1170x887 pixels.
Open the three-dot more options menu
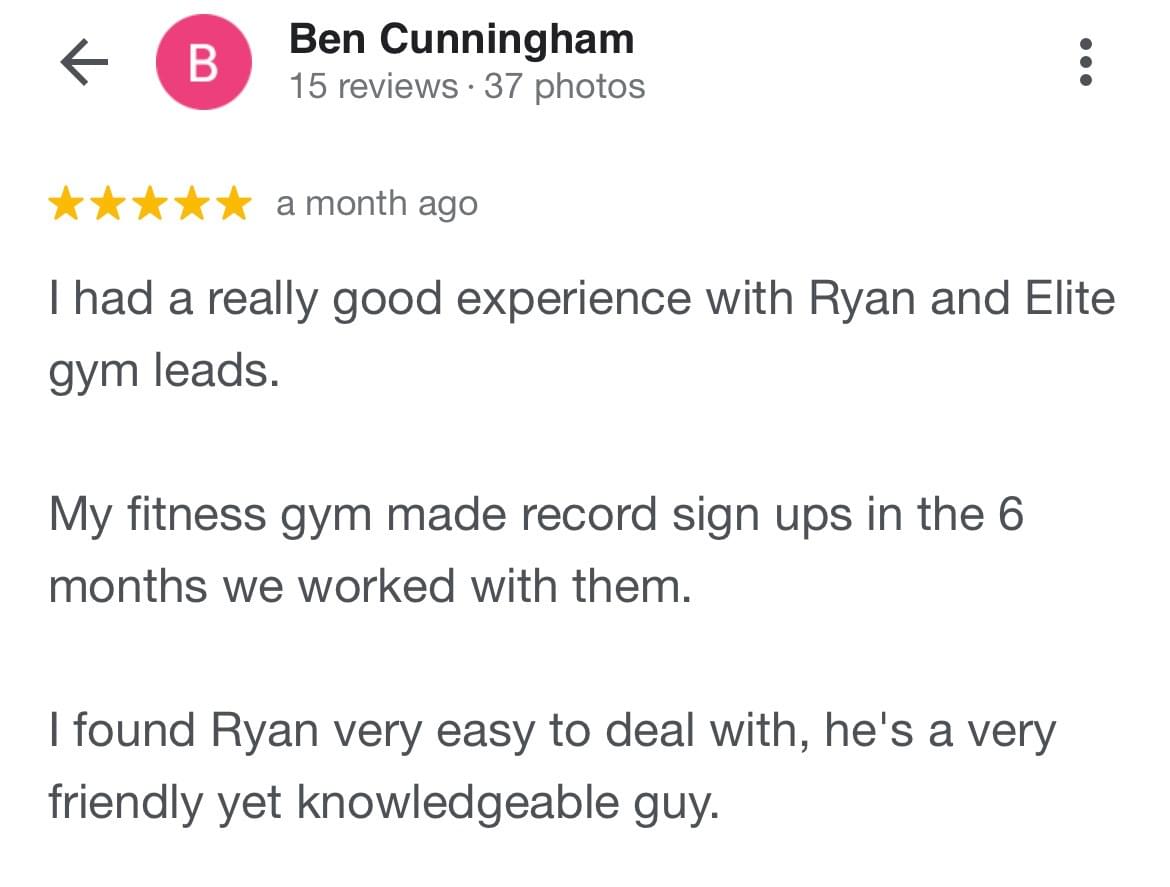pos(1086,62)
